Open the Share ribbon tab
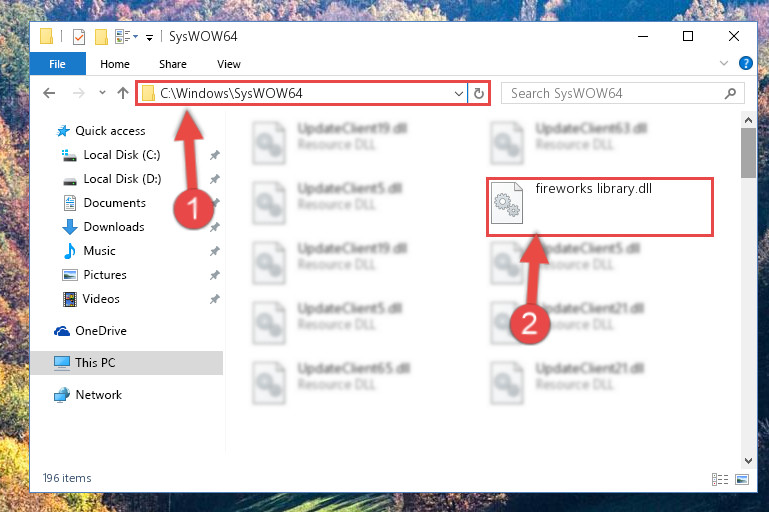This screenshot has width=769, height=512. pos(173,64)
